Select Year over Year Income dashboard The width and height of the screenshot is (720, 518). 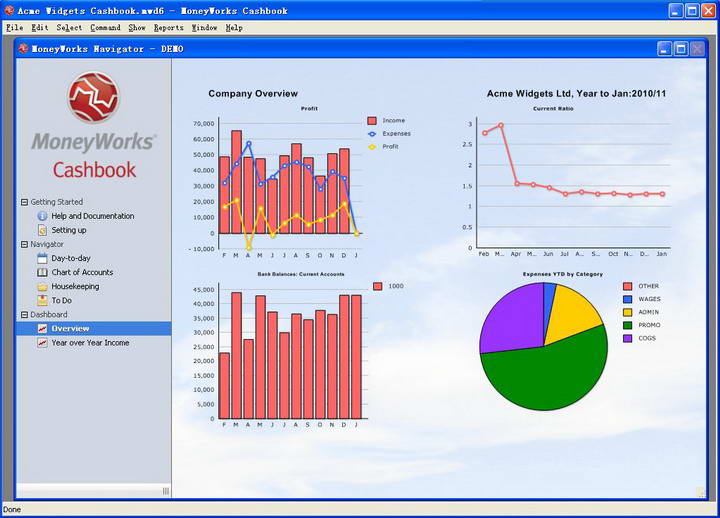tap(90, 343)
